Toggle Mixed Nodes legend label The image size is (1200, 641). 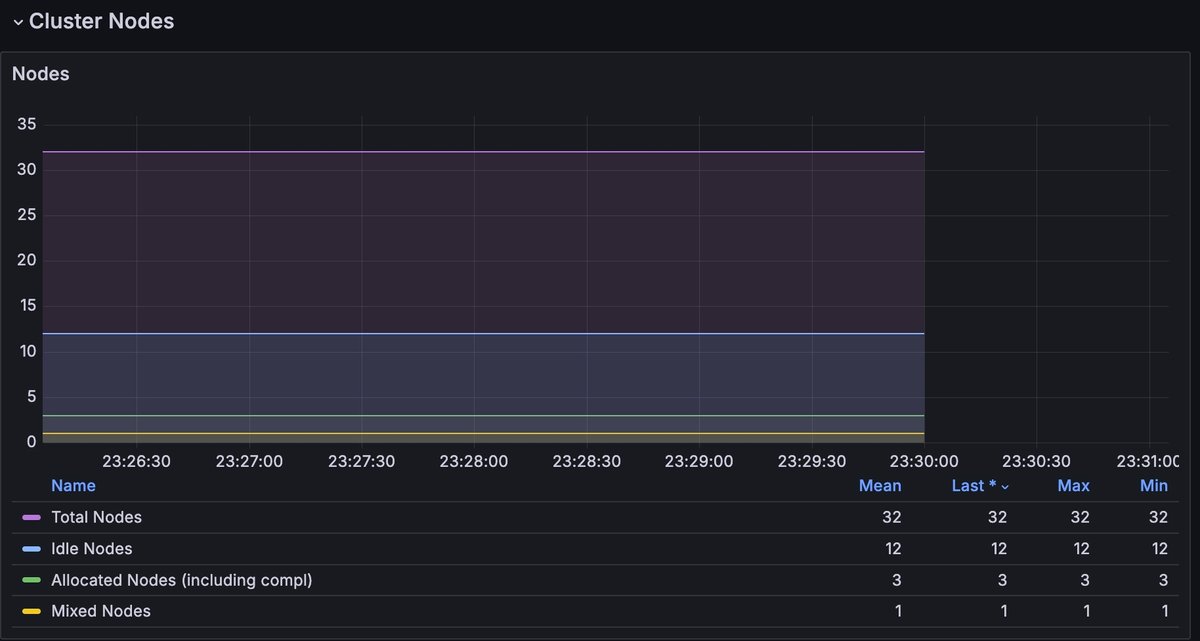coord(100,611)
